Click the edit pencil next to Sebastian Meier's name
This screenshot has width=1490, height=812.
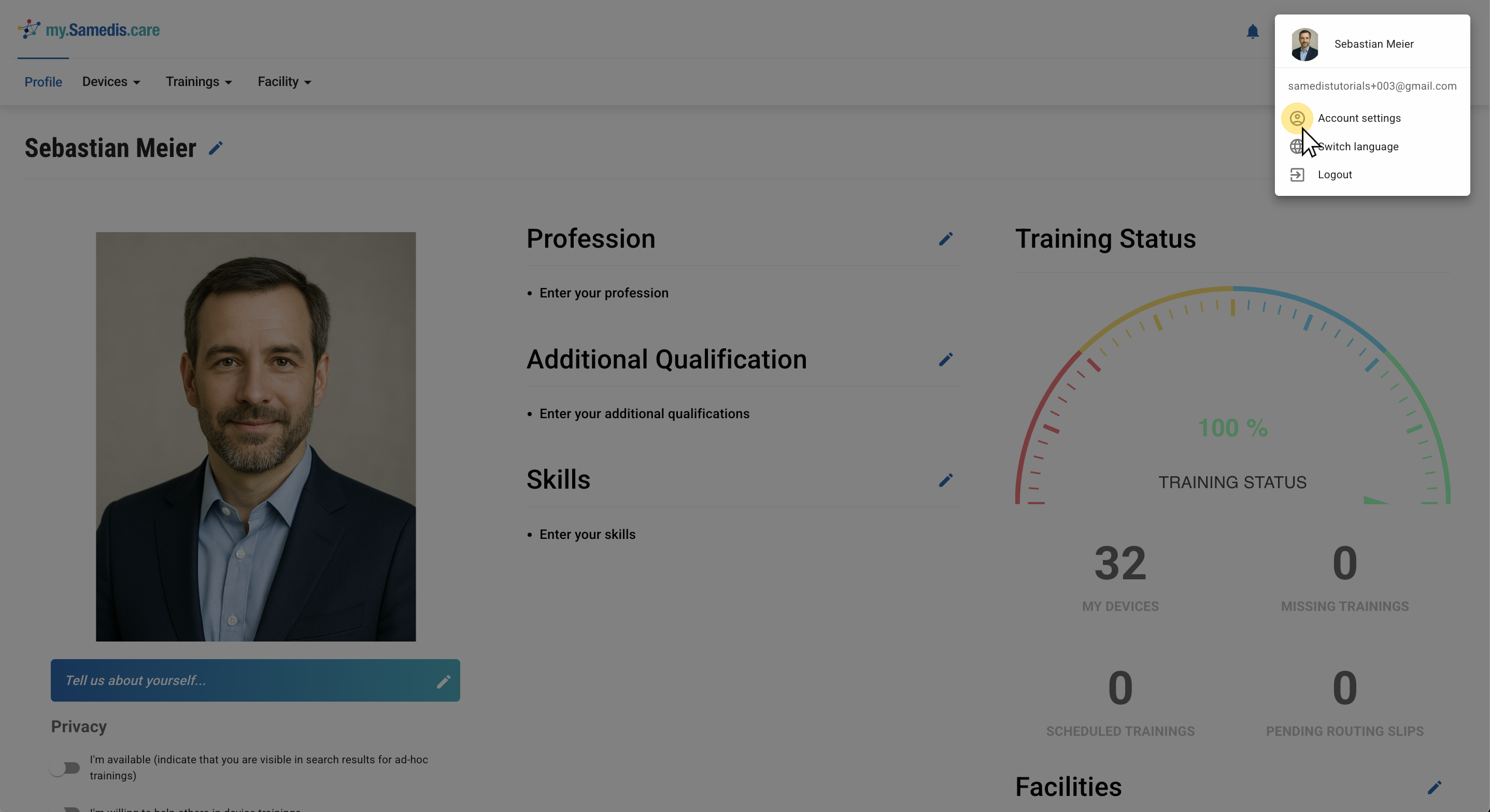[216, 149]
